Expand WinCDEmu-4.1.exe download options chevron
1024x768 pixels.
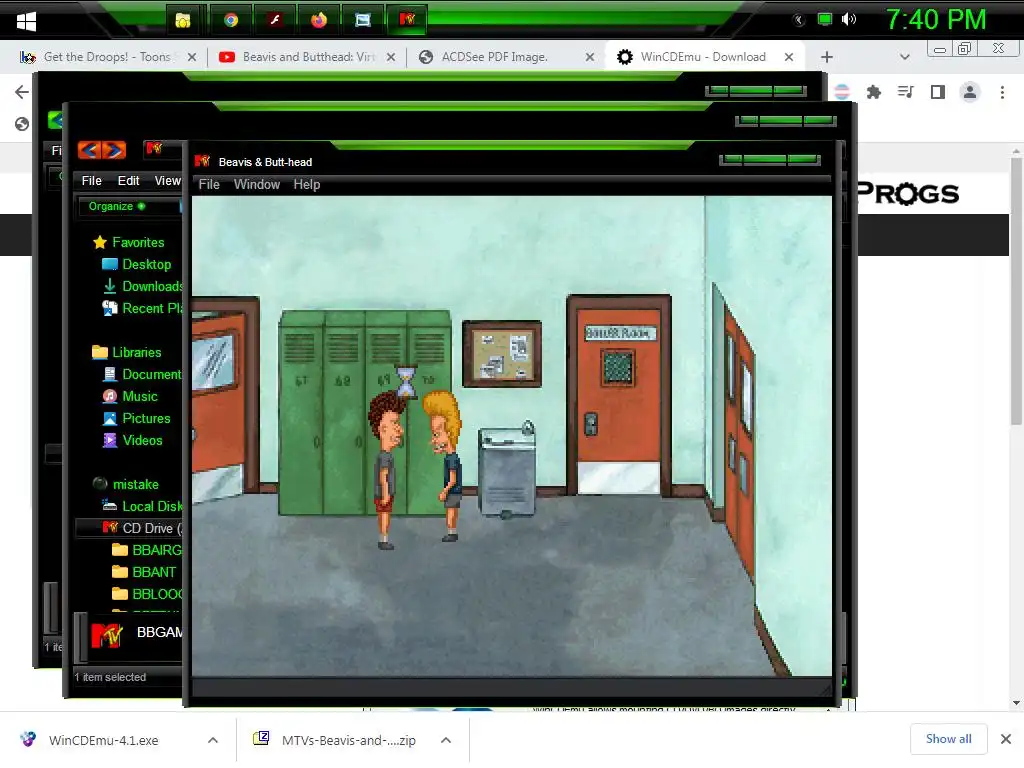click(x=213, y=741)
